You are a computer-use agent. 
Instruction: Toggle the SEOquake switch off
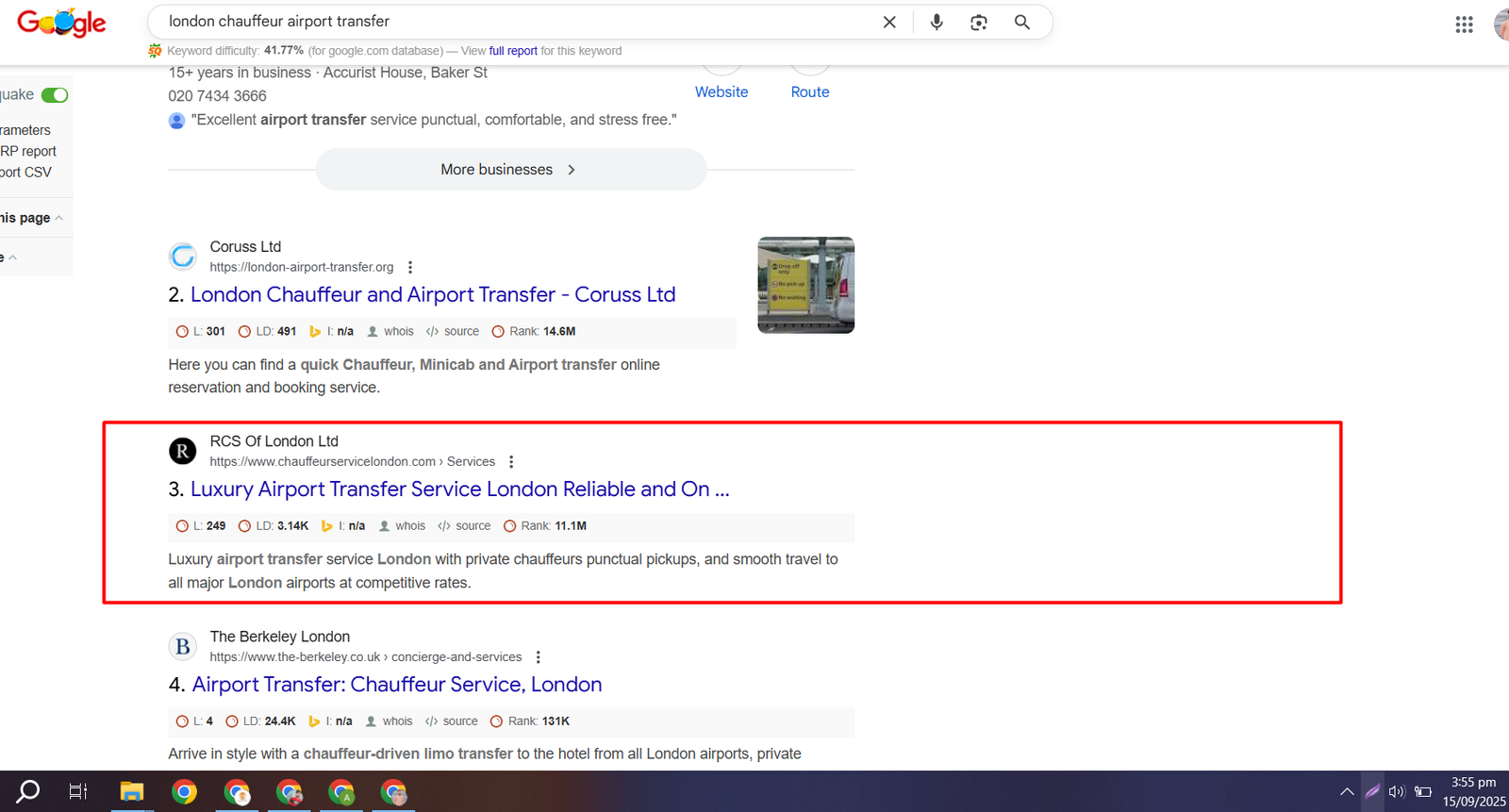point(55,95)
